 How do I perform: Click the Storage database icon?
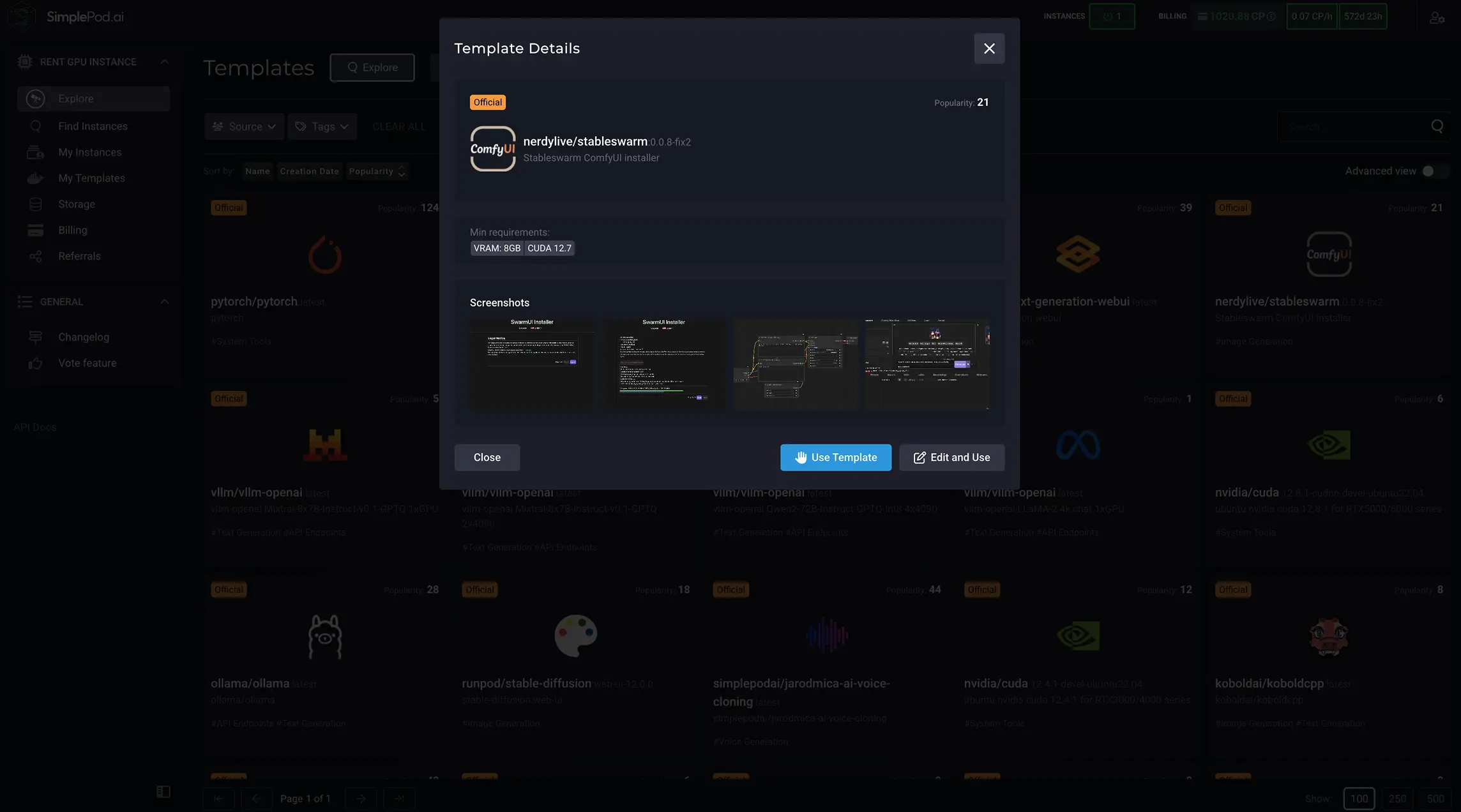(x=35, y=204)
